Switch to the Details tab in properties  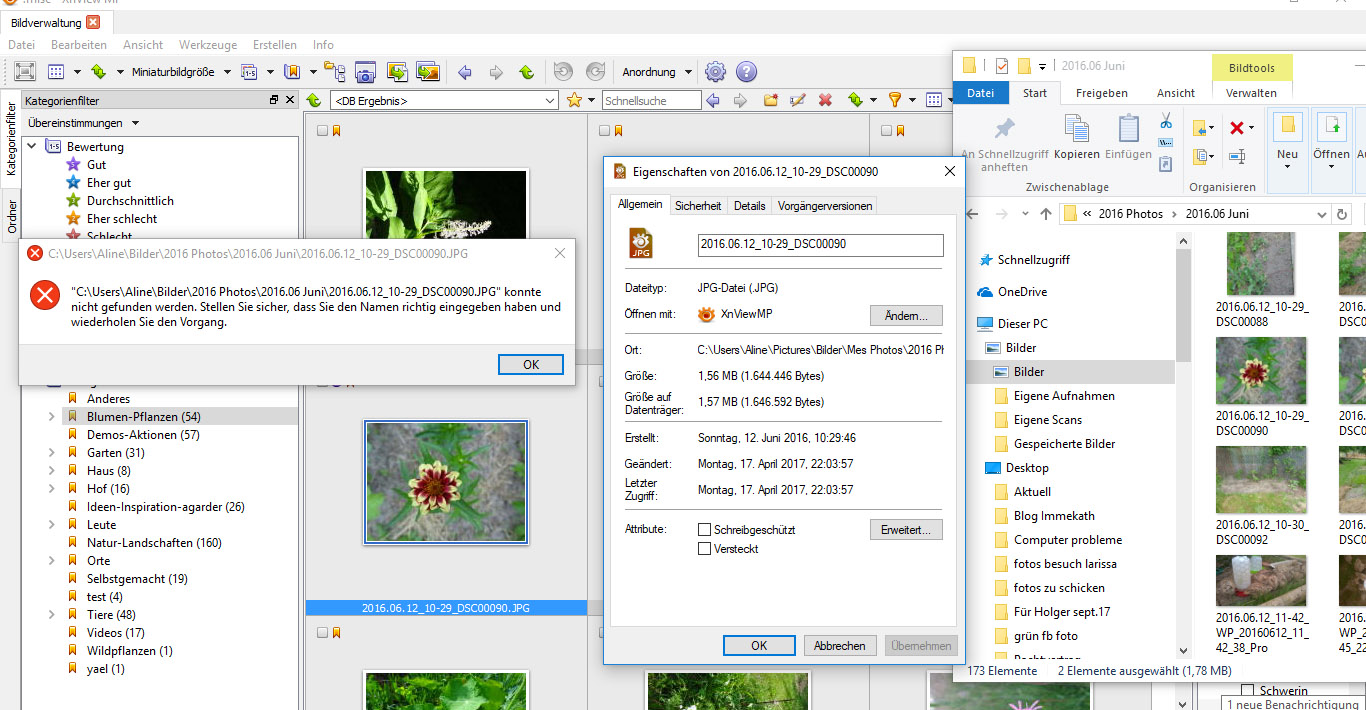[749, 206]
